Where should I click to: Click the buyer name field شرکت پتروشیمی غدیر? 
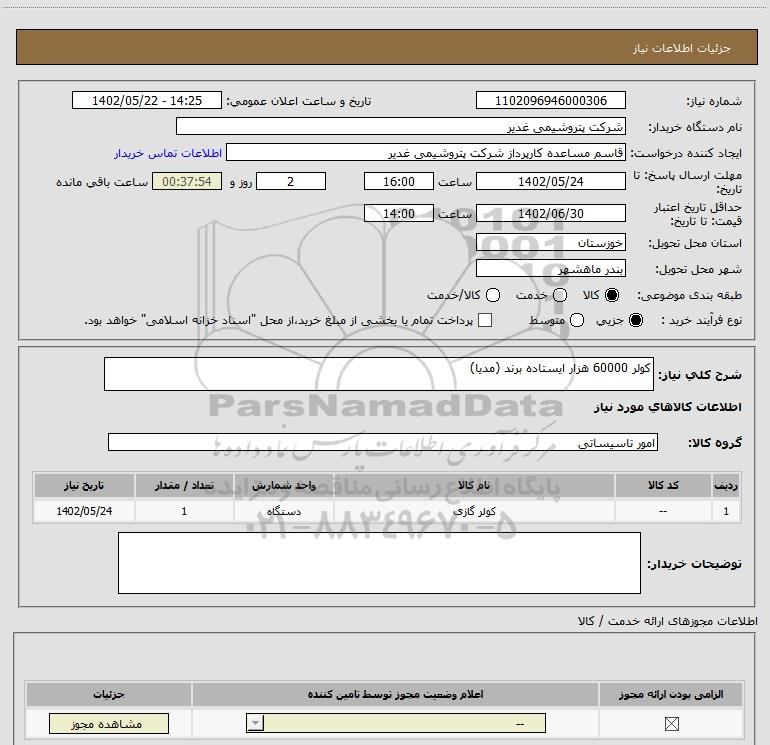[401, 126]
